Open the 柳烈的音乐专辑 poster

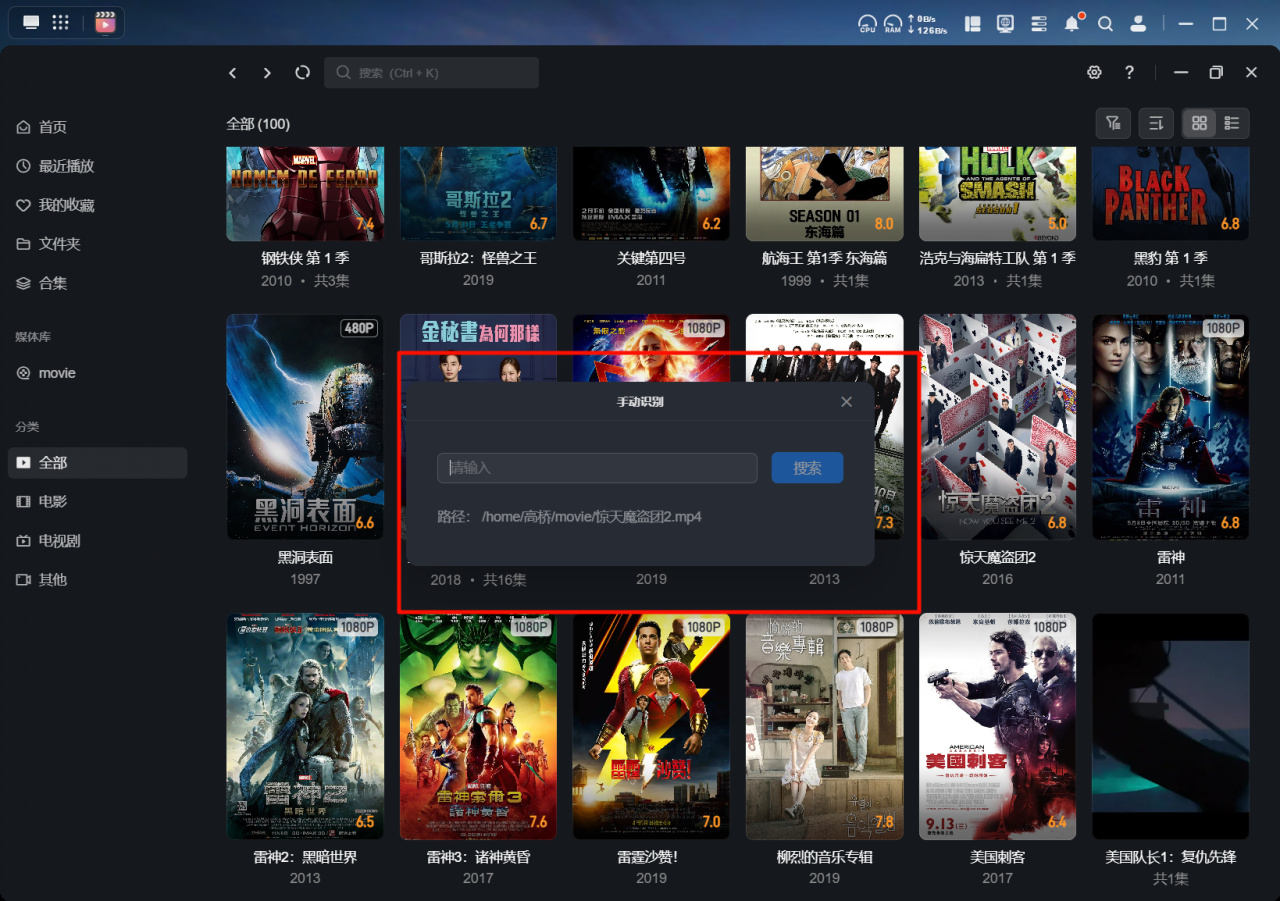(824, 726)
